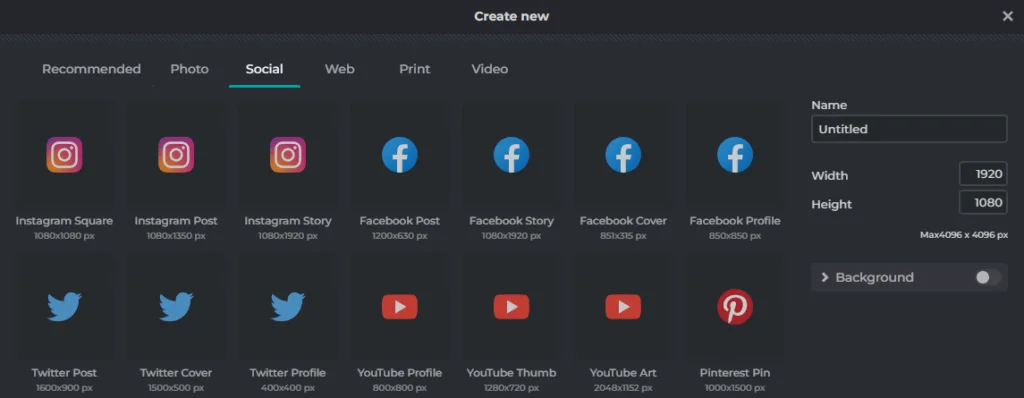Choose the Facebook Story template icon
Image resolution: width=1024 pixels, height=398 pixels.
tap(511, 155)
